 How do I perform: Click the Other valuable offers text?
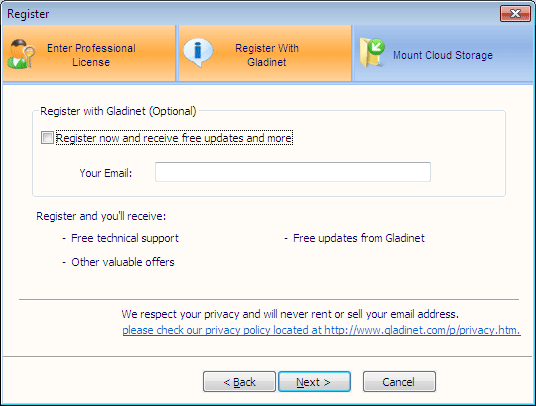coord(123,262)
